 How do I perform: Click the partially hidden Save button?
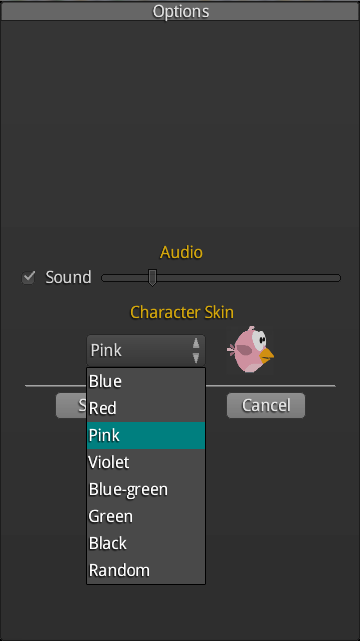click(x=72, y=406)
